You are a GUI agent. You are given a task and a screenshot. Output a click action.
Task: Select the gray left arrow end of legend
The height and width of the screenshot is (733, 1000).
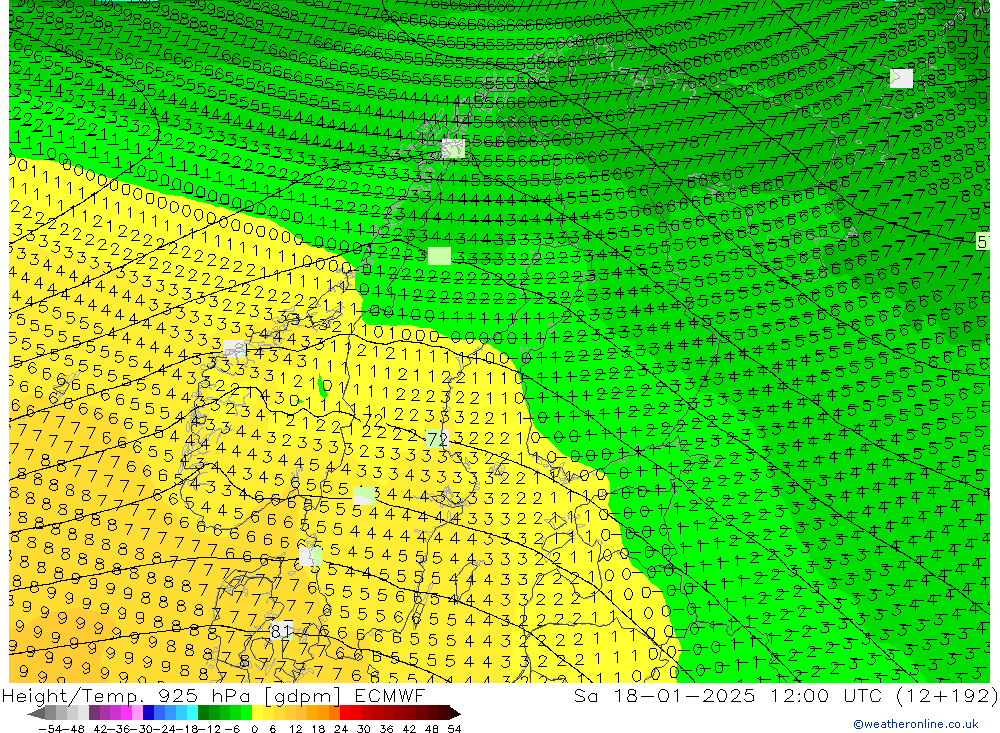(36, 713)
